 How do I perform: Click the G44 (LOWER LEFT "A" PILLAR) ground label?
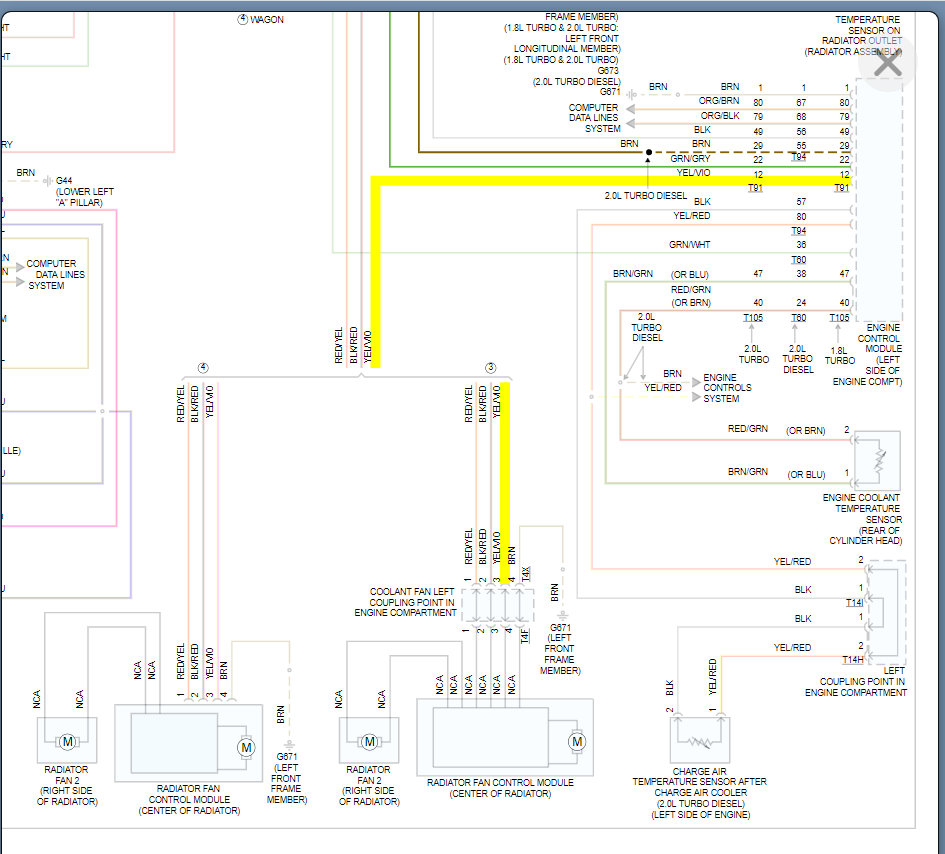(84, 192)
